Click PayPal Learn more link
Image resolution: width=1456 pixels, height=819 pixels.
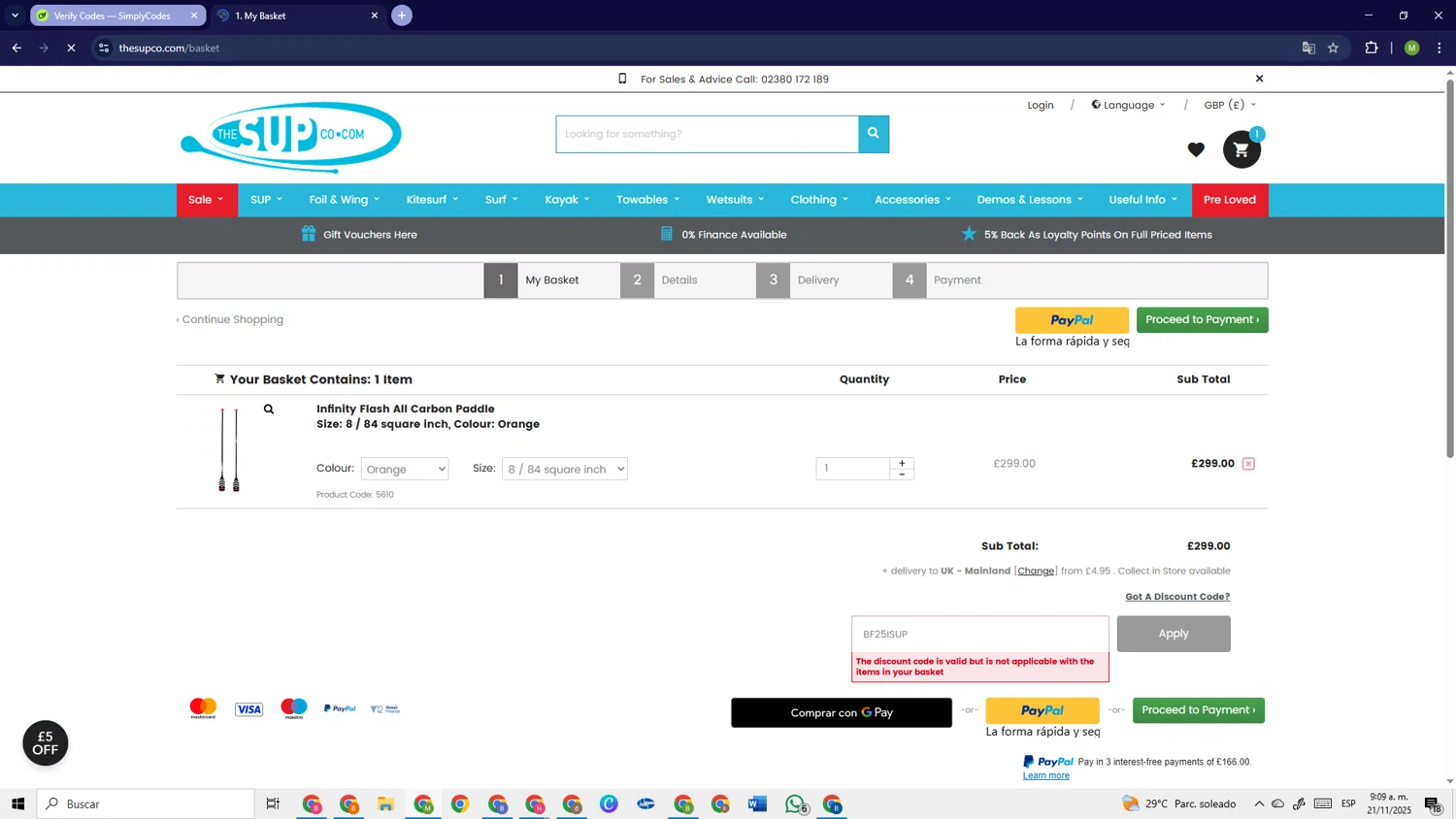pyautogui.click(x=1045, y=775)
